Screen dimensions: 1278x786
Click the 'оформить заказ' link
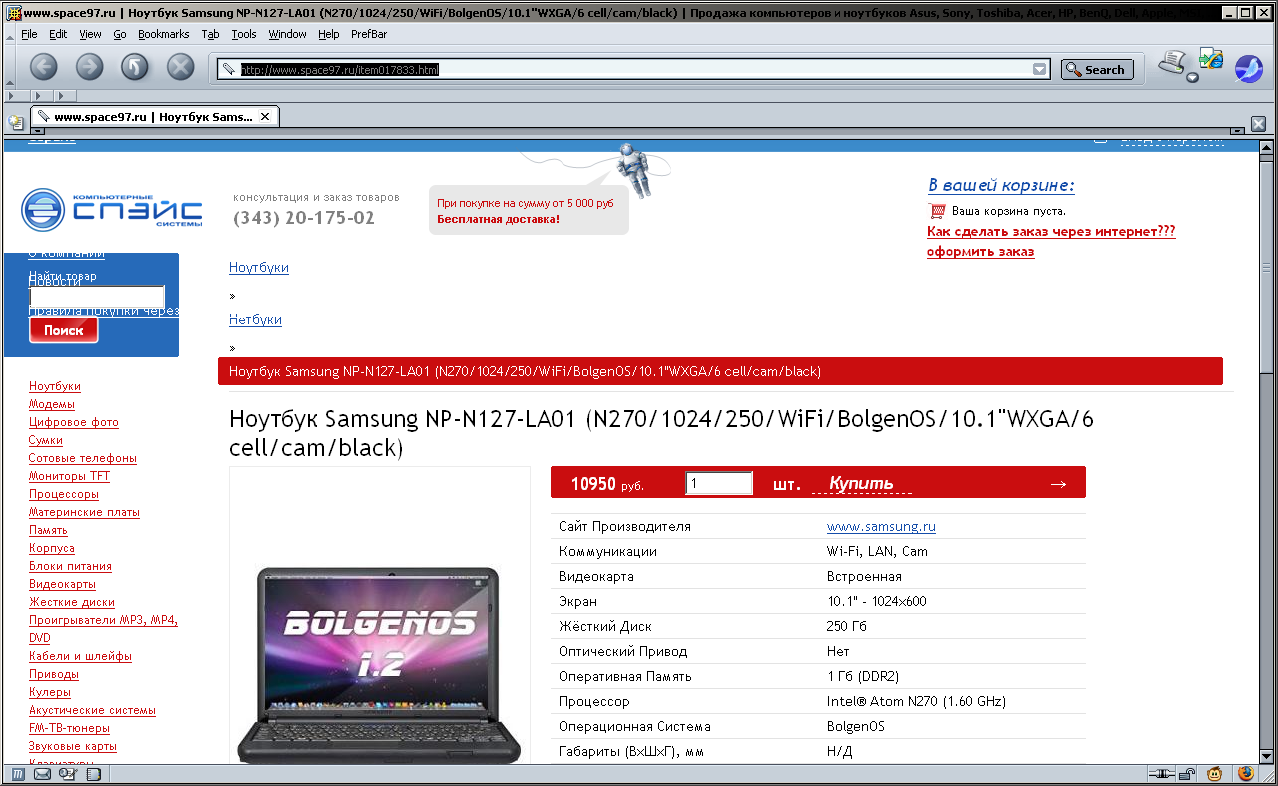tap(980, 251)
